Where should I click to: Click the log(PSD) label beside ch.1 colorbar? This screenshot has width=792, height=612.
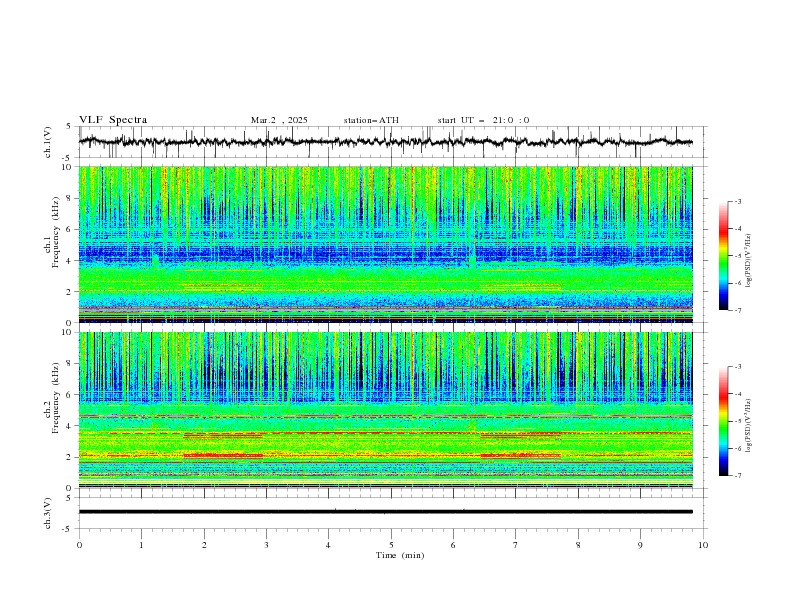pyautogui.click(x=748, y=261)
